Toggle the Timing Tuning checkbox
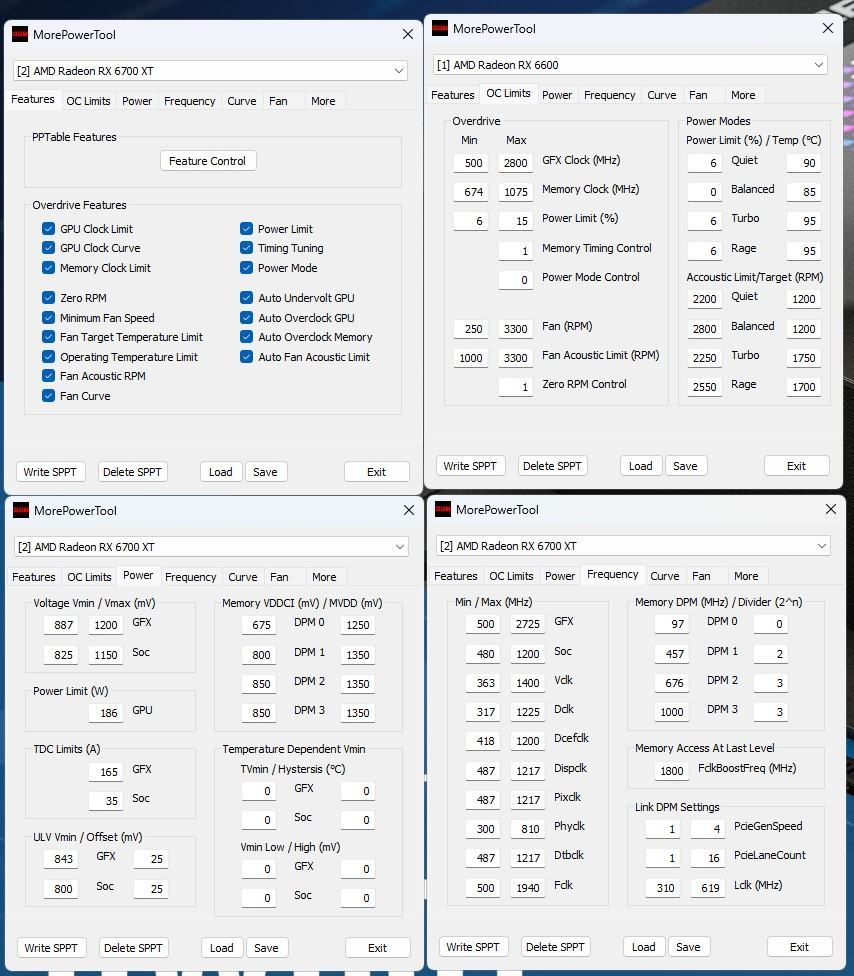 click(x=246, y=248)
